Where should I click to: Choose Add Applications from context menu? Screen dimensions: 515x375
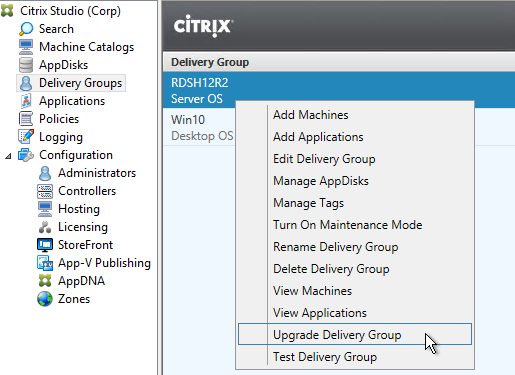coord(355,137)
